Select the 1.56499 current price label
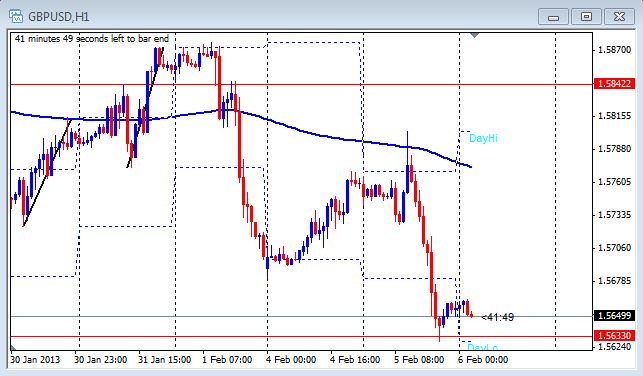Image resolution: width=643 pixels, height=376 pixels. click(614, 315)
